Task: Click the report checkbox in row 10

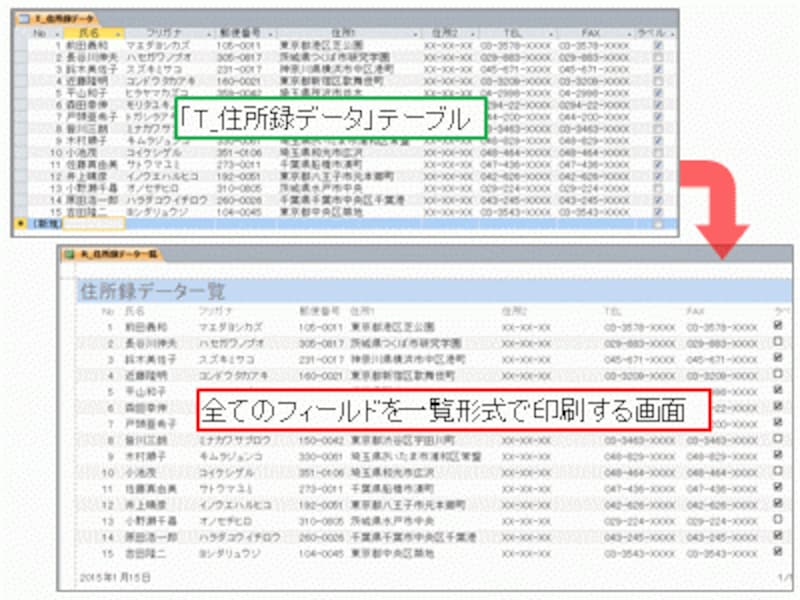Action: pyautogui.click(x=778, y=471)
